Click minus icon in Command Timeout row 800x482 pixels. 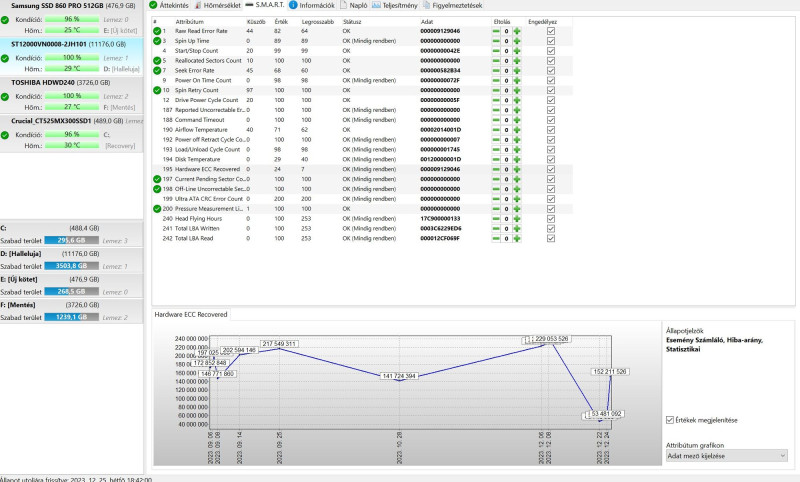click(496, 120)
